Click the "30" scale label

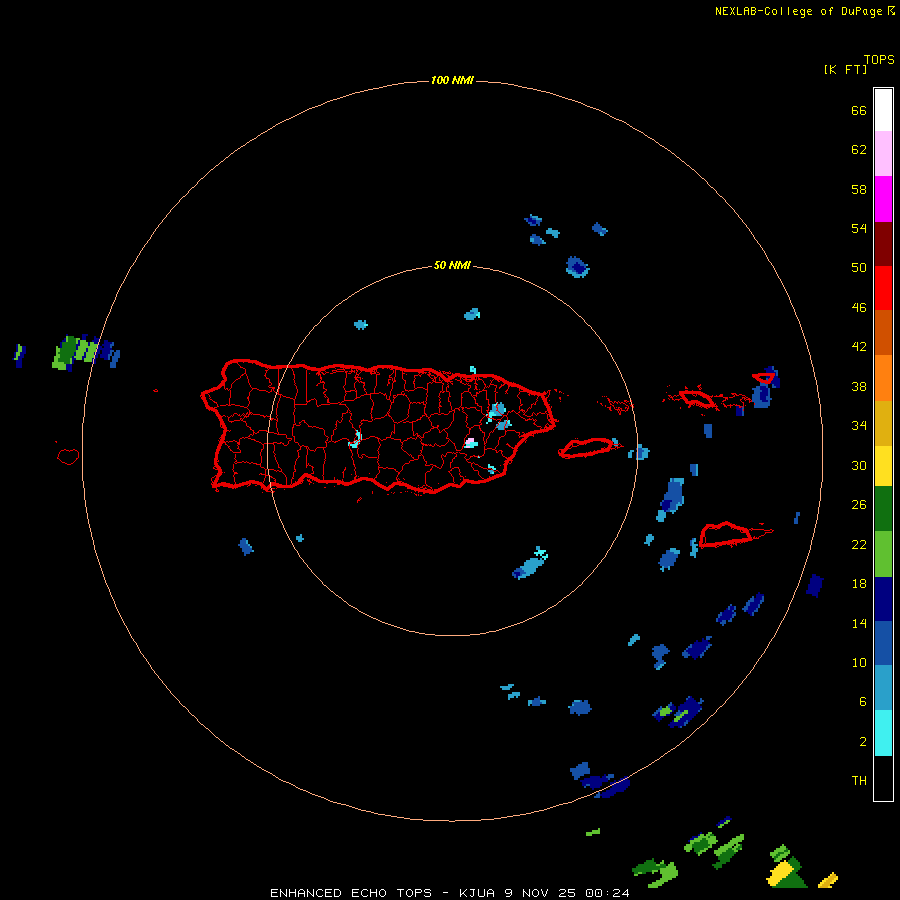tap(859, 465)
